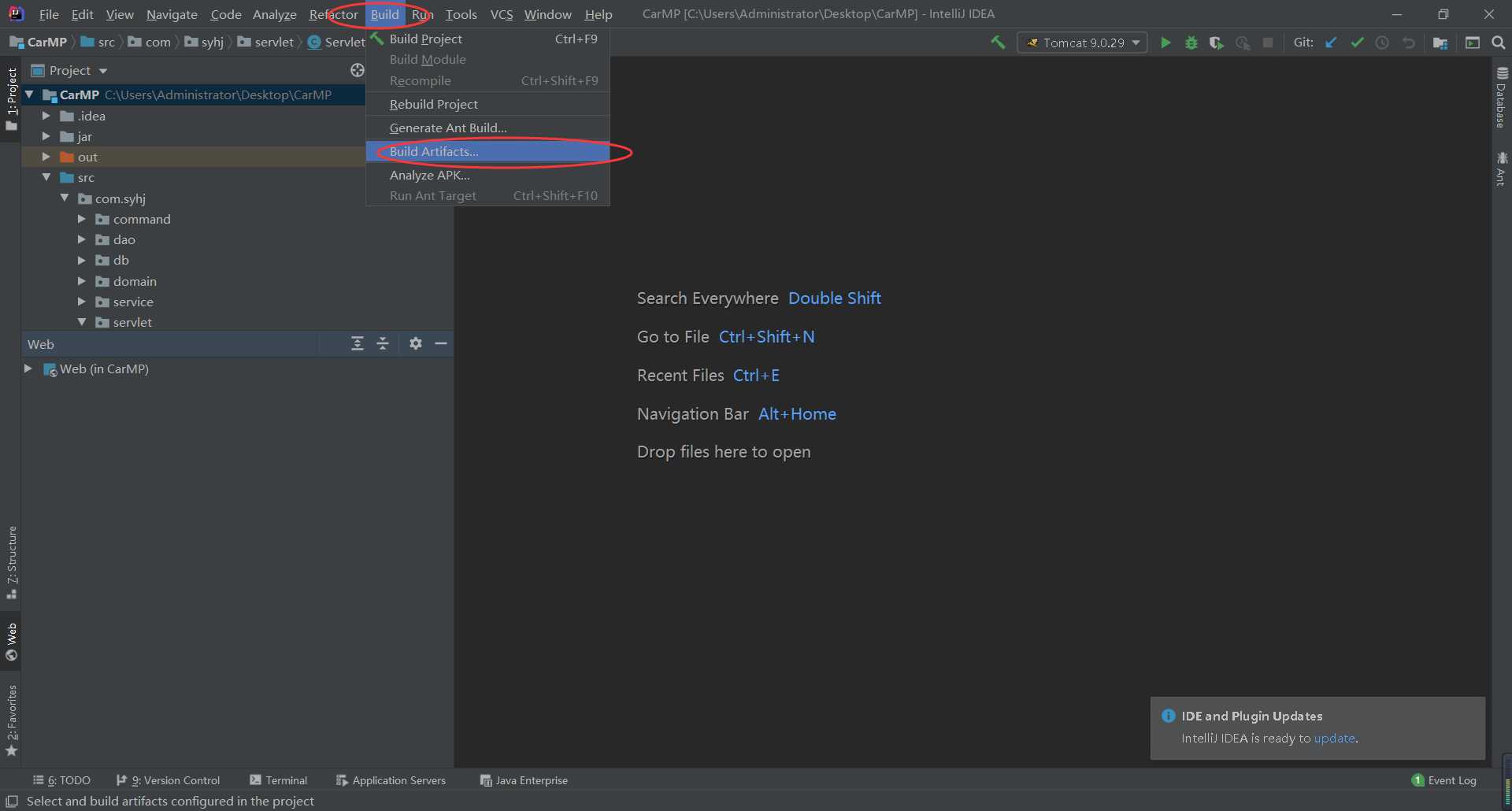The height and width of the screenshot is (811, 1512).
Task: Run with coverage shield icon
Action: [1217, 43]
